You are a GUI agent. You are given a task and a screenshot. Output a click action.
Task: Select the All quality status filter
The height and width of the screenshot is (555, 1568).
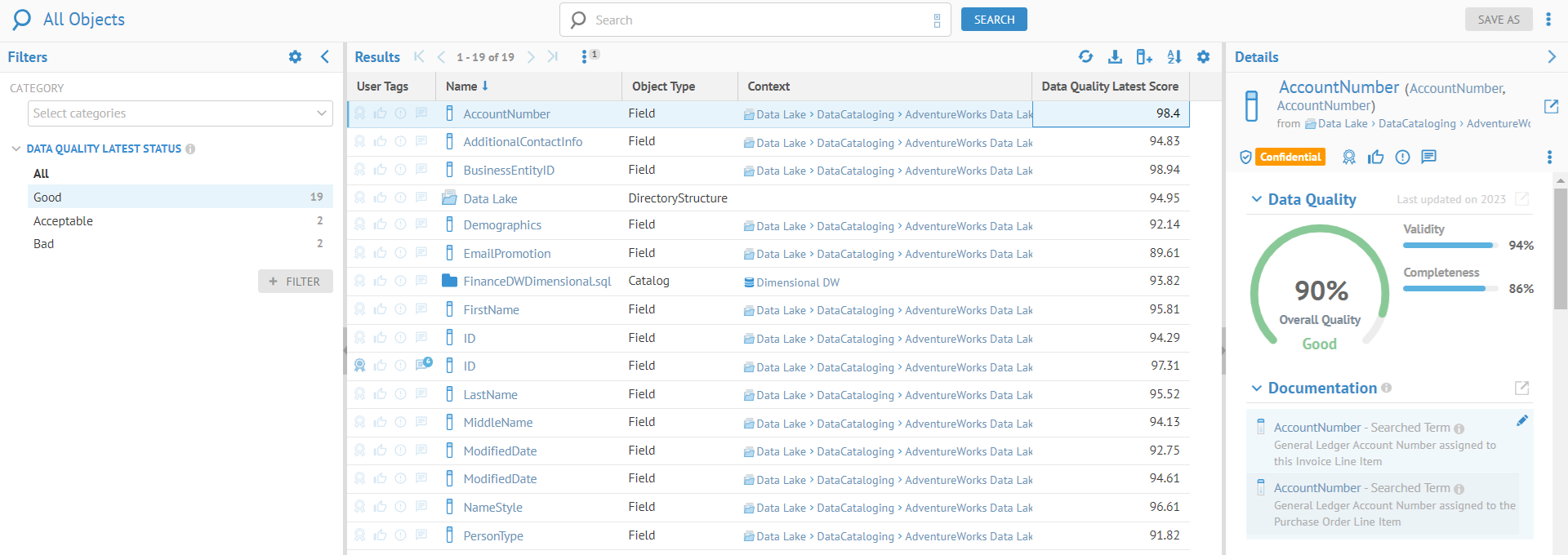point(41,174)
